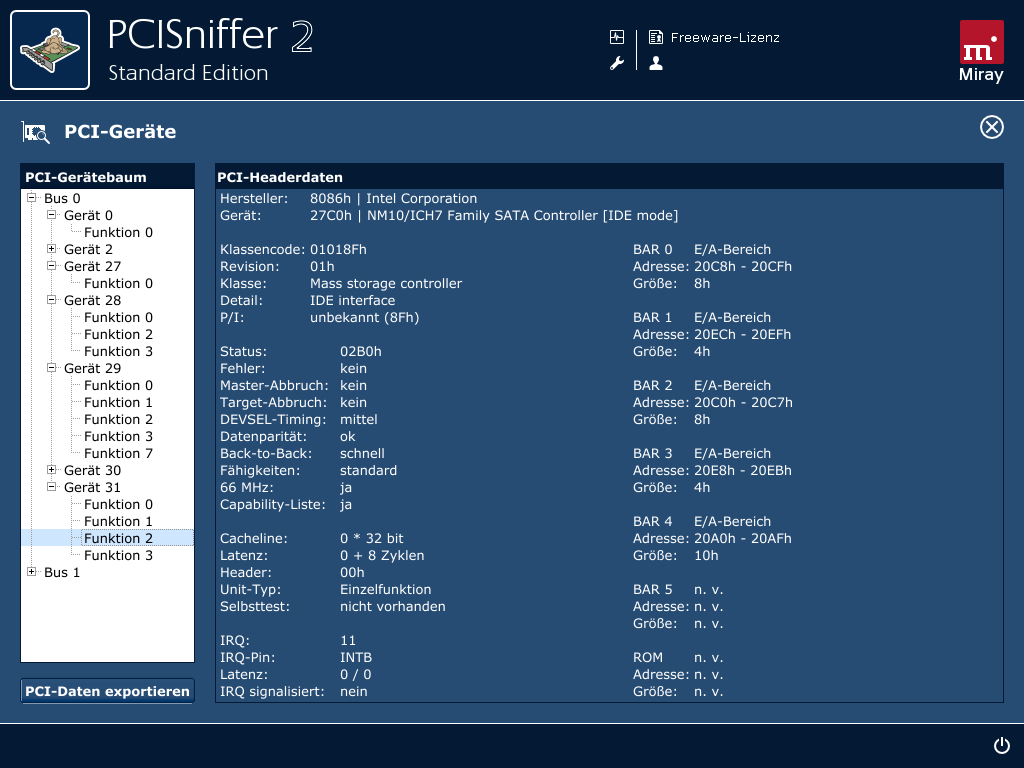The width and height of the screenshot is (1024, 768).
Task: Close the PCI-Geräte view with the X
Action: pos(991,128)
